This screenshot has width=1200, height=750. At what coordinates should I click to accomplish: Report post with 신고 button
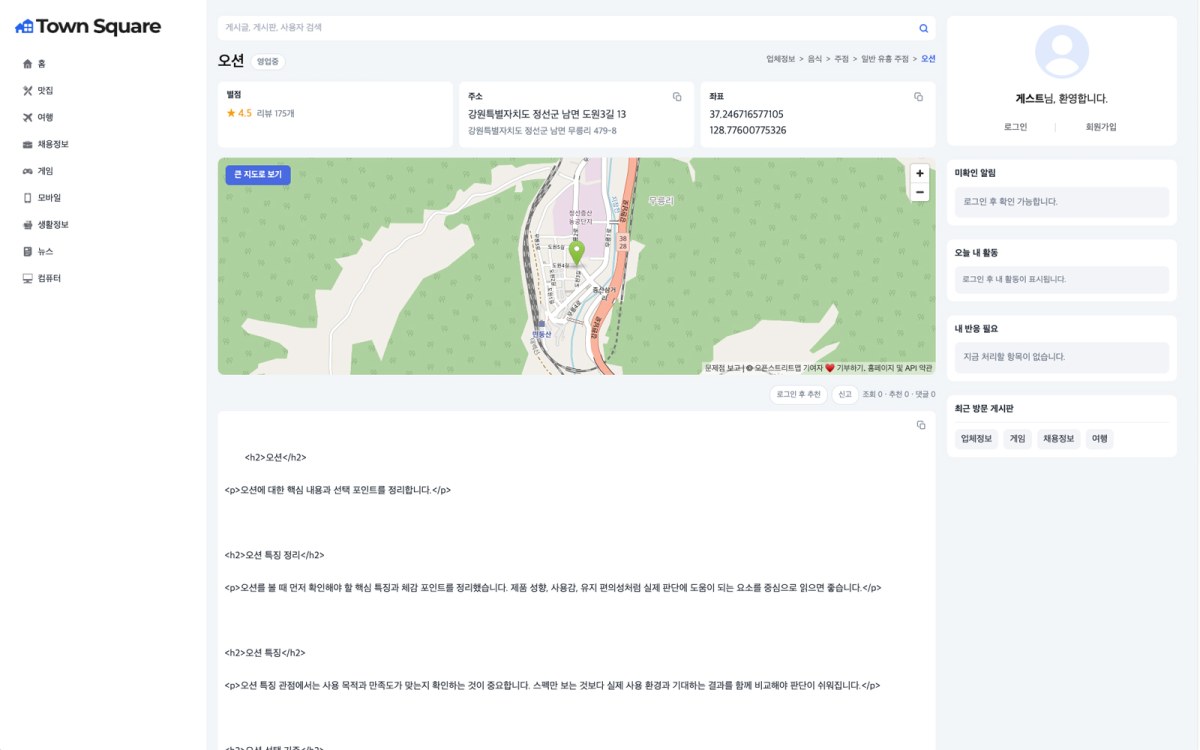pyautogui.click(x=845, y=395)
